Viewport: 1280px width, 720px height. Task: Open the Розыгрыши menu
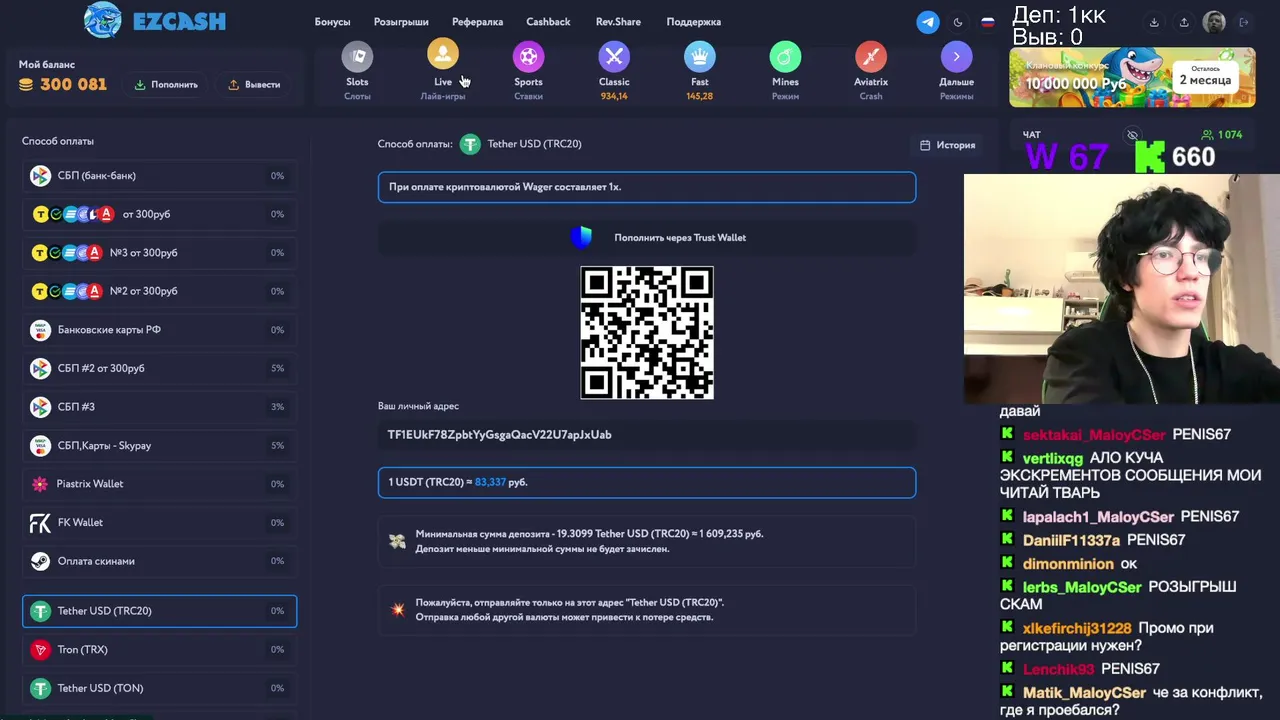[x=401, y=22]
